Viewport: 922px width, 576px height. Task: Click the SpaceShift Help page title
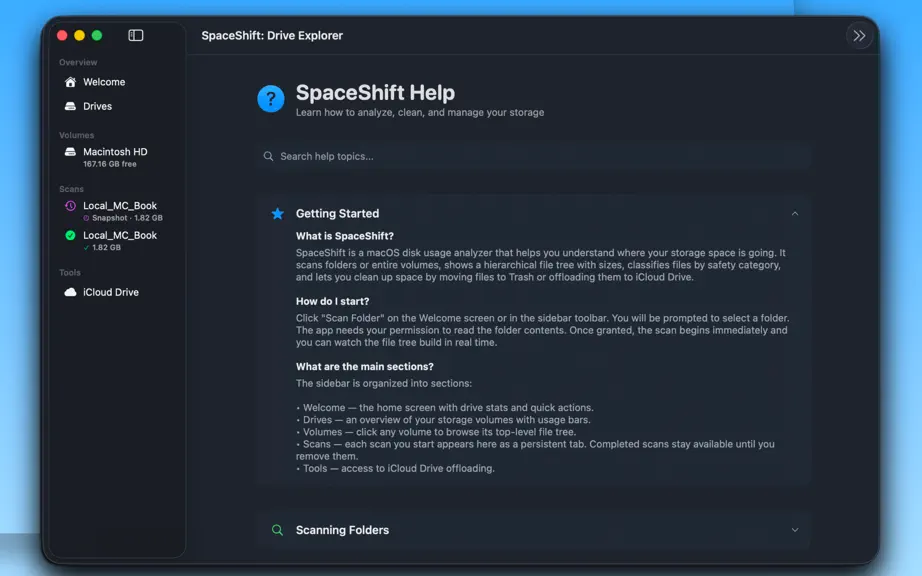(375, 93)
